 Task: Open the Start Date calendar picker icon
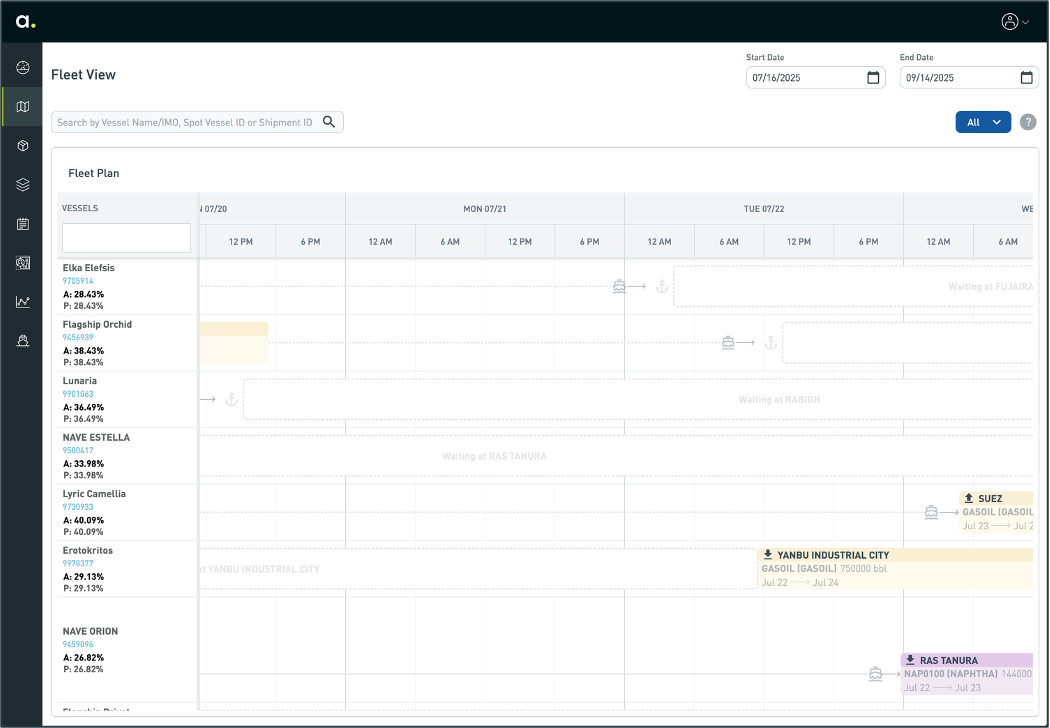pyautogui.click(x=873, y=78)
